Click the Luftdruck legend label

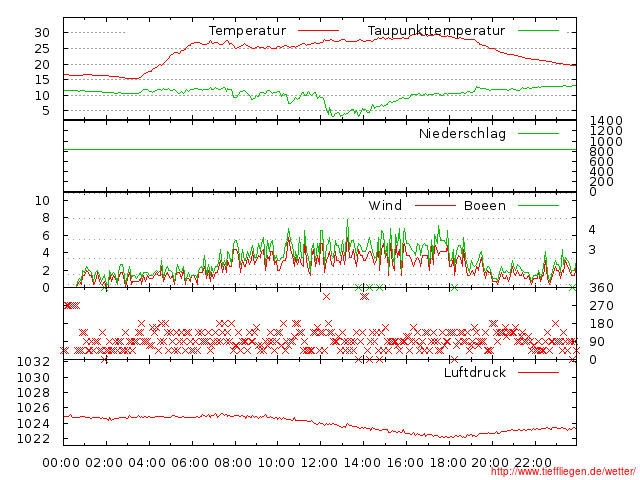[475, 372]
